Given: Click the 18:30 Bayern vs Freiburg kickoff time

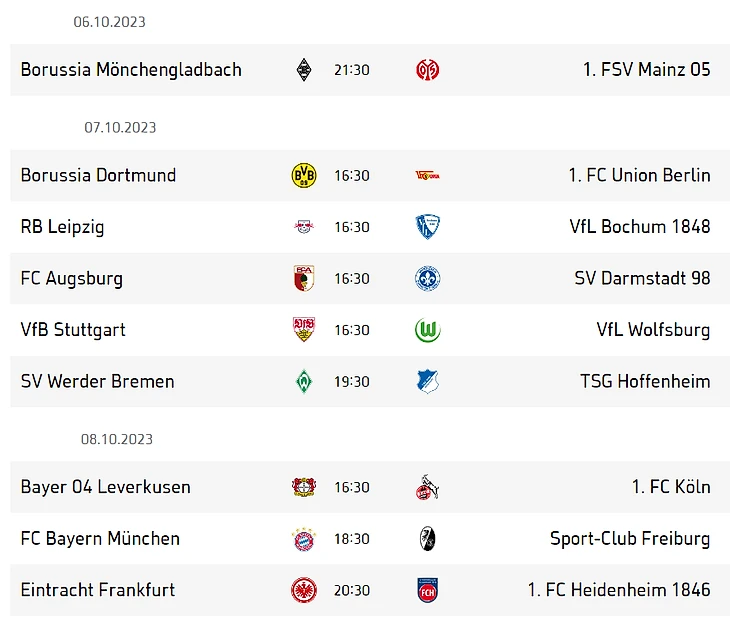Looking at the screenshot, I should click(352, 539).
